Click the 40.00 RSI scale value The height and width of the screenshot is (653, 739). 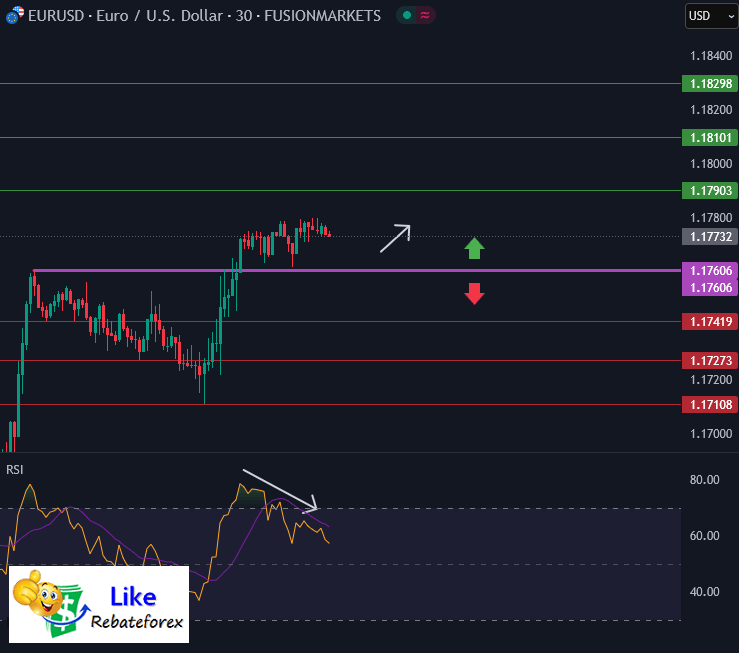[x=705, y=592]
